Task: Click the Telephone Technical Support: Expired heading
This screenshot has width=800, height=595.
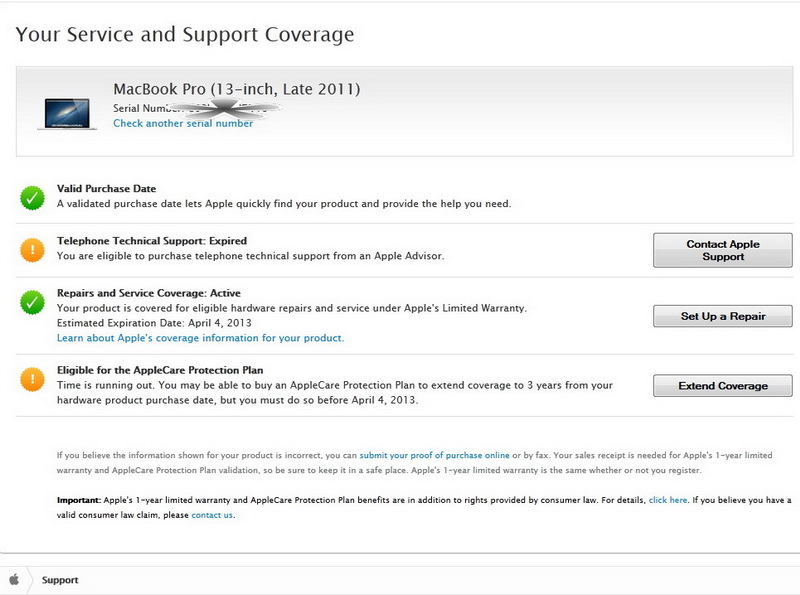Action: [x=152, y=241]
